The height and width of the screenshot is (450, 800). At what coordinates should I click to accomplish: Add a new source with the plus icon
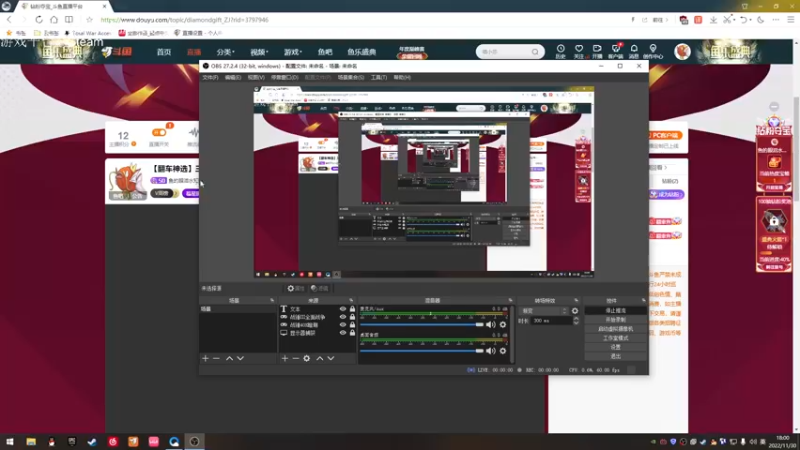click(285, 359)
